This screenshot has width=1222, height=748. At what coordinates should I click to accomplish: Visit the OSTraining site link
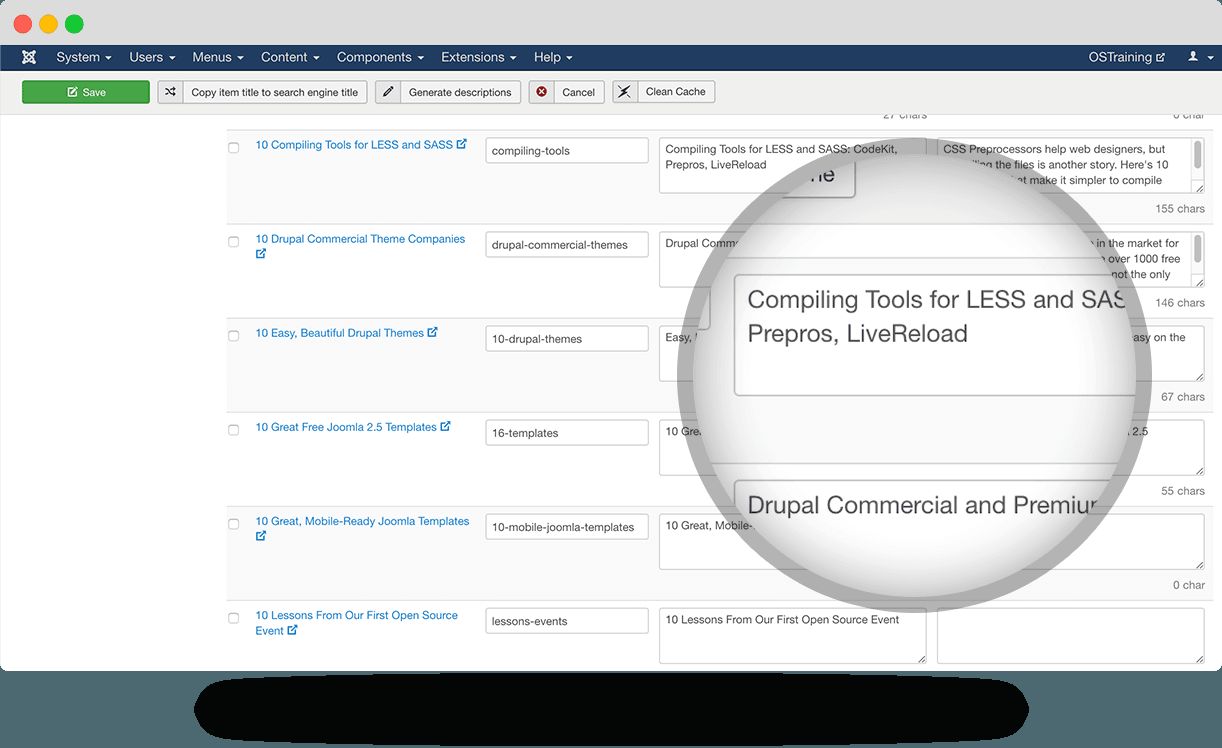(1127, 57)
